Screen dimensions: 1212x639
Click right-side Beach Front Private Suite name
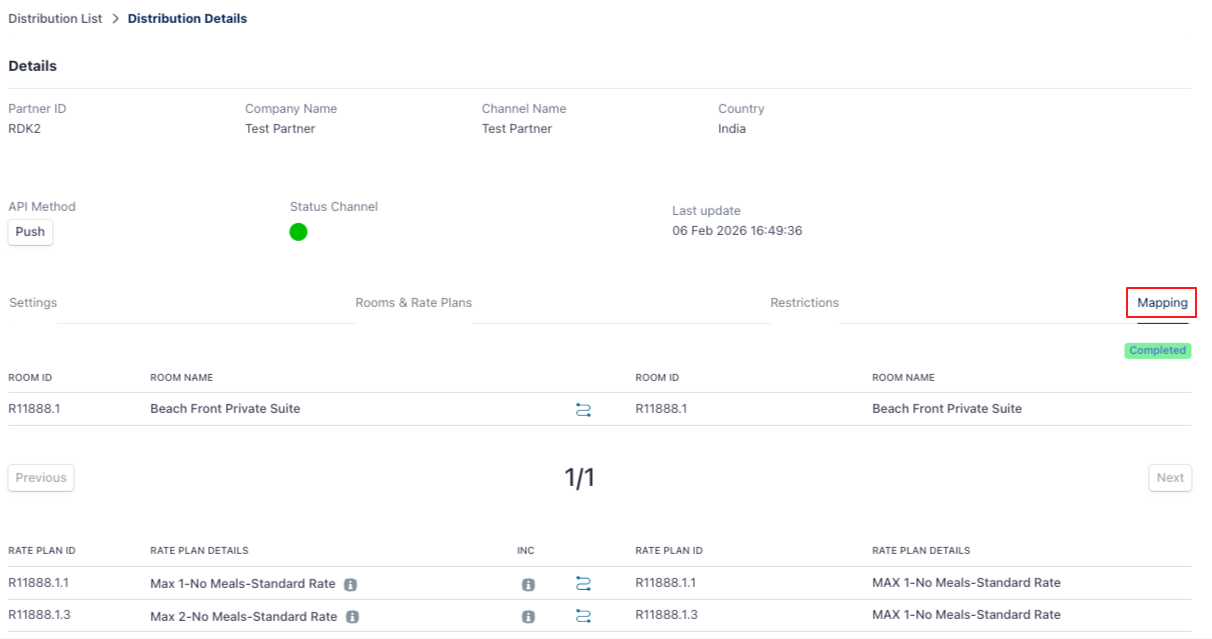[947, 409]
